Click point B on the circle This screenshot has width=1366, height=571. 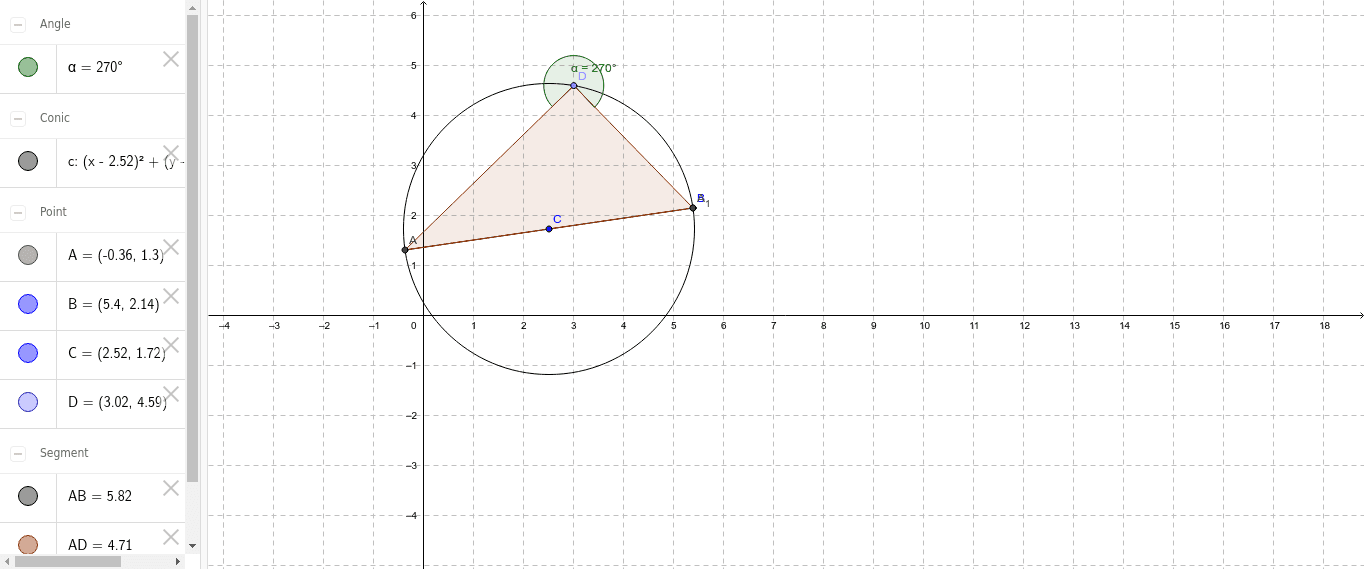click(x=693, y=208)
